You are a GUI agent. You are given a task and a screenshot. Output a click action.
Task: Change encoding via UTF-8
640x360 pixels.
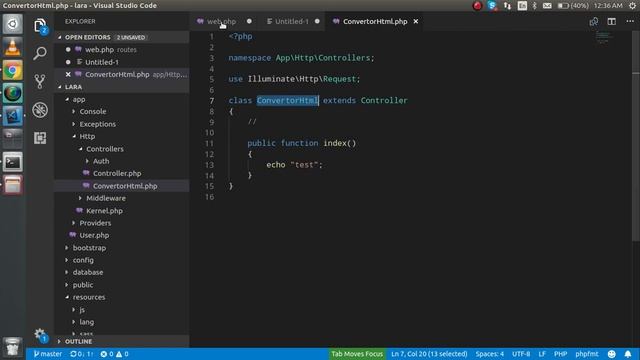click(x=521, y=354)
